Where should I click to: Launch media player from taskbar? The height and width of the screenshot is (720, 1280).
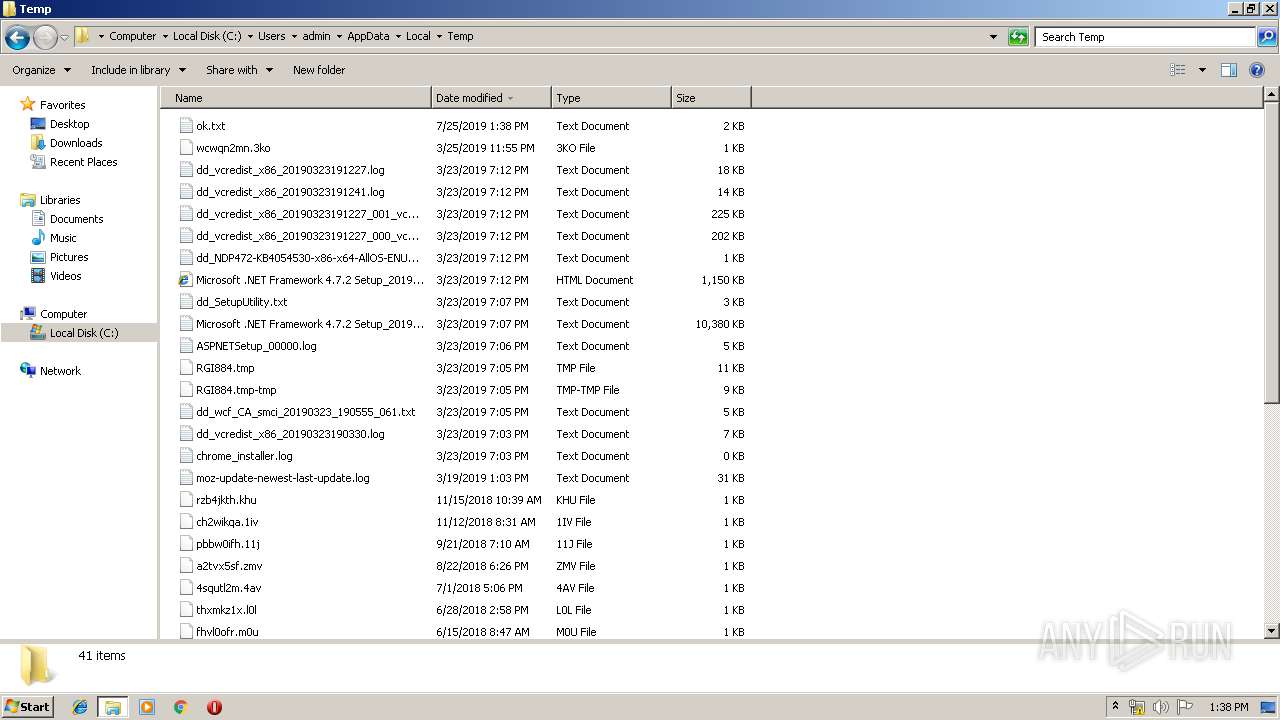[147, 707]
